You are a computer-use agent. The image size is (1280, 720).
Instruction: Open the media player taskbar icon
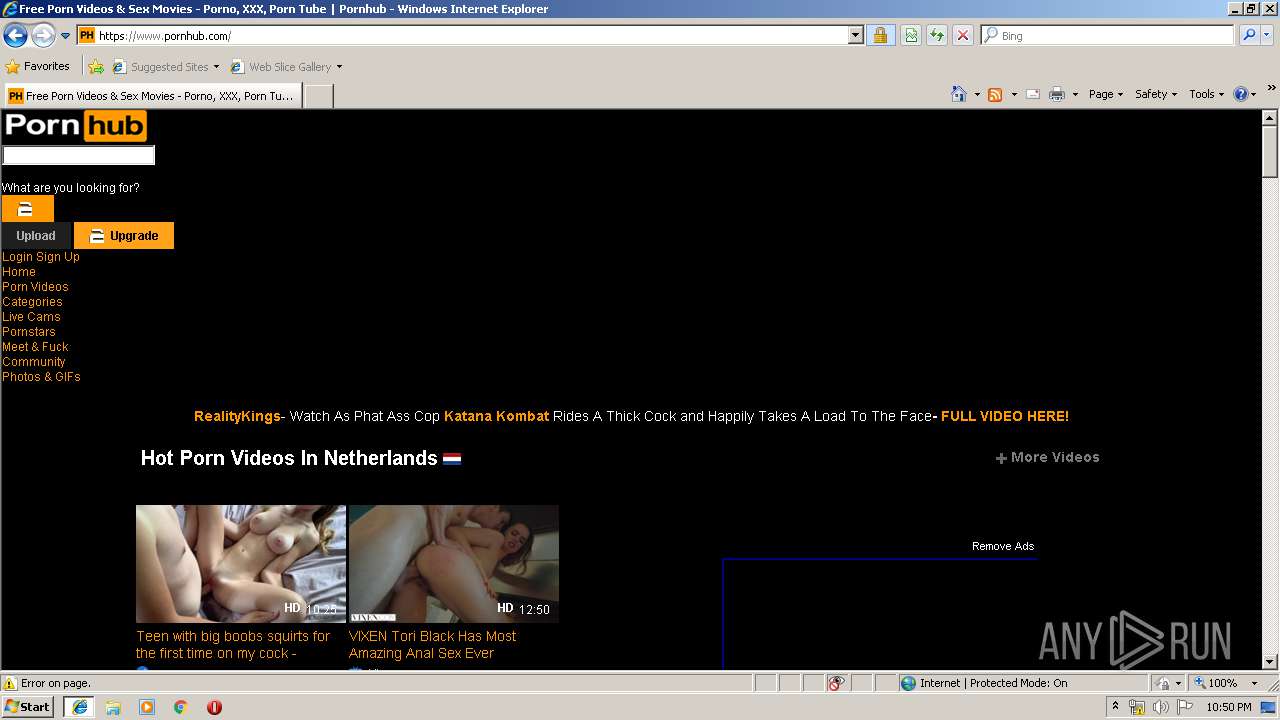point(147,707)
